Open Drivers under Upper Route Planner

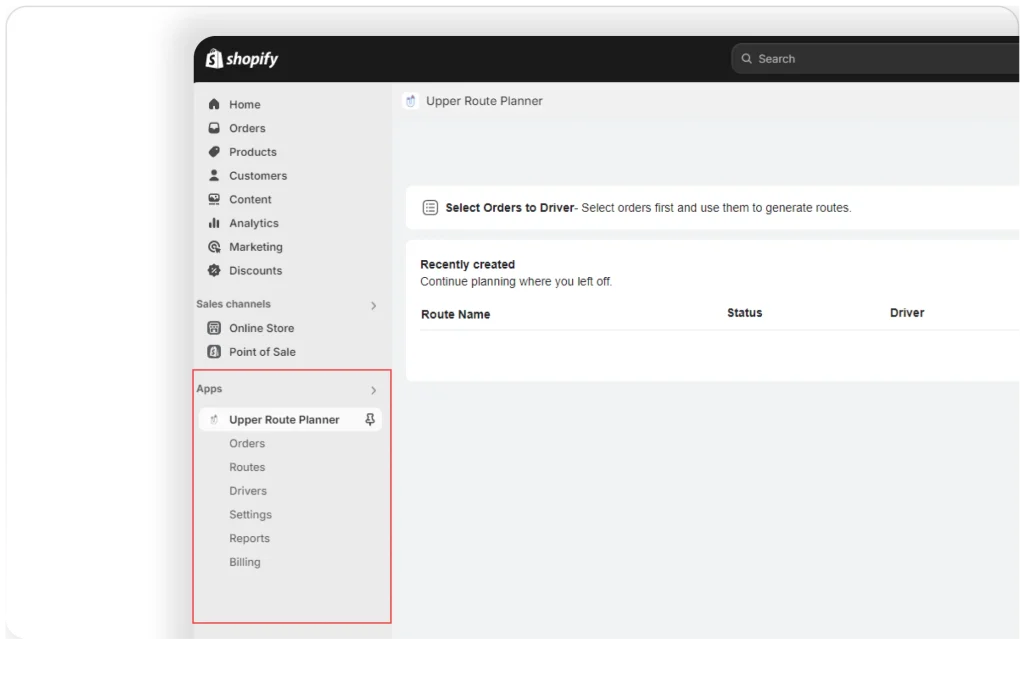coord(248,491)
